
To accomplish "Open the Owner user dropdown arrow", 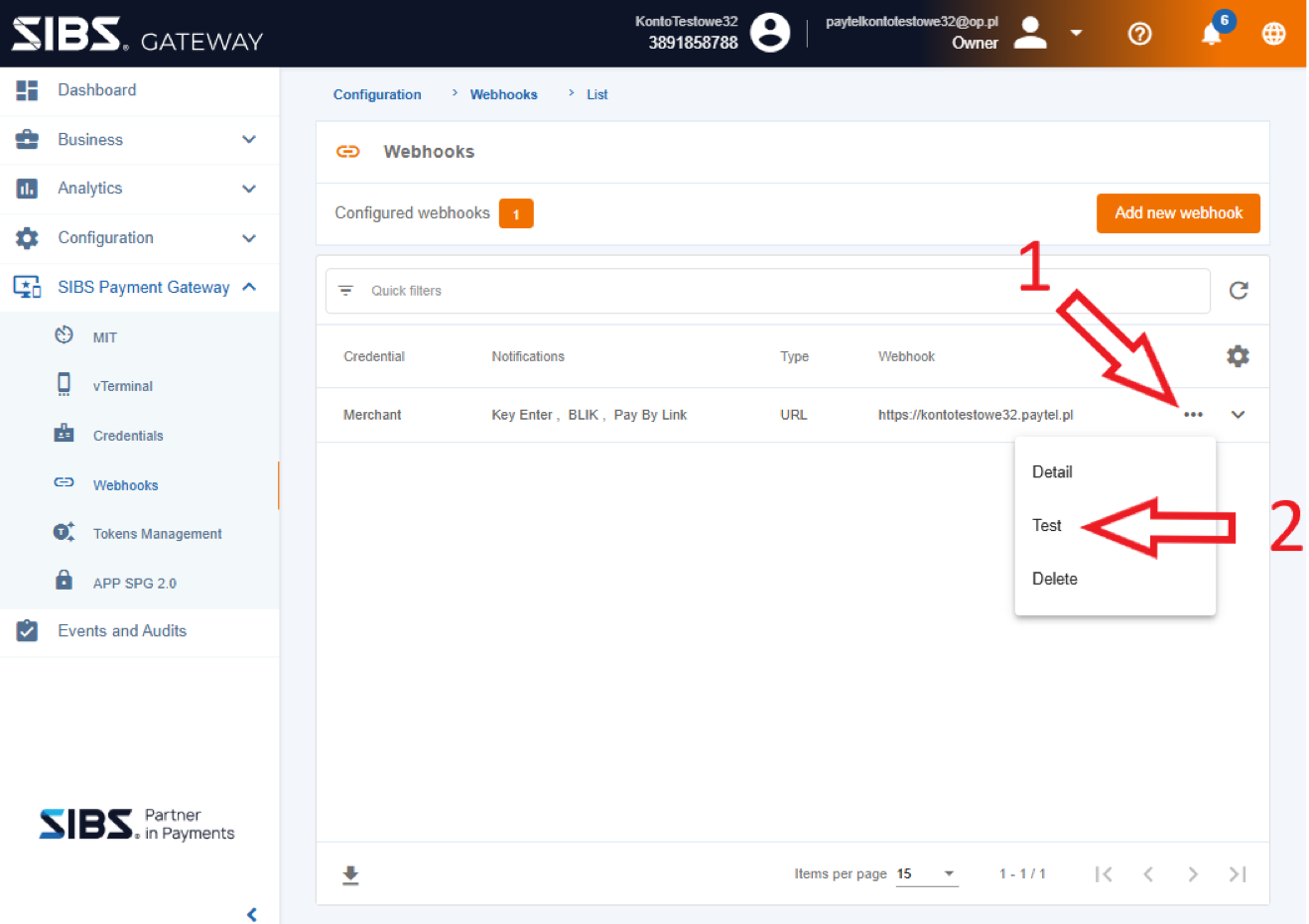I will tap(1076, 34).
